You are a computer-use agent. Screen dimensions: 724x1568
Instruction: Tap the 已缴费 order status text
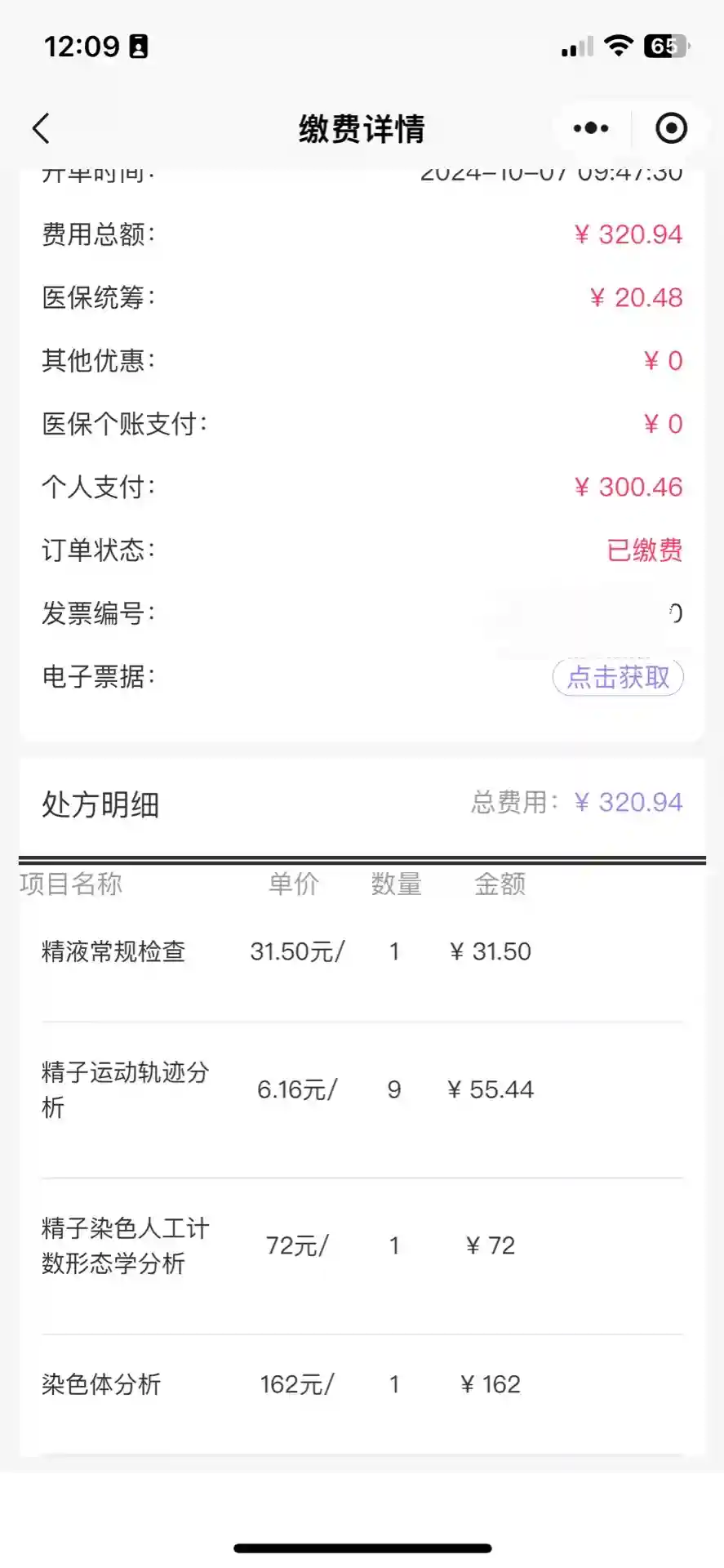click(x=644, y=550)
